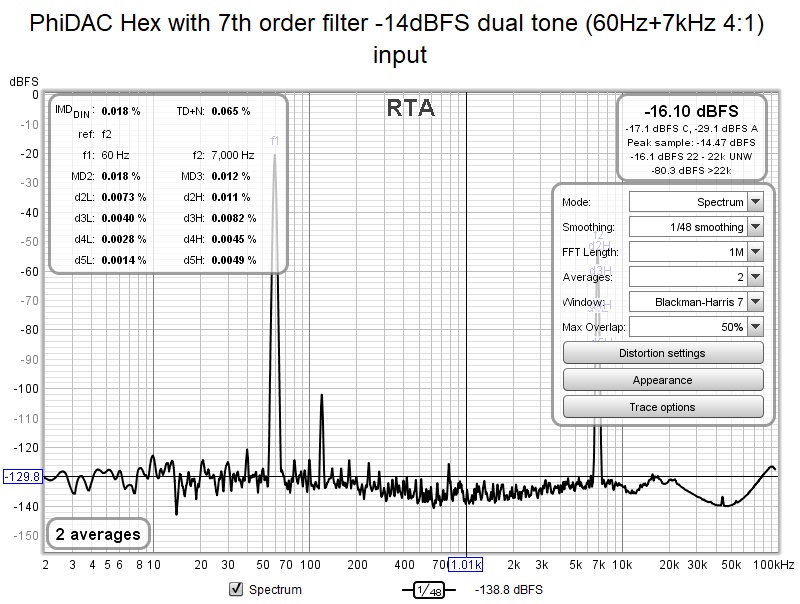The height and width of the screenshot is (604, 800).
Task: Click the RTA graph label
Action: tap(410, 108)
